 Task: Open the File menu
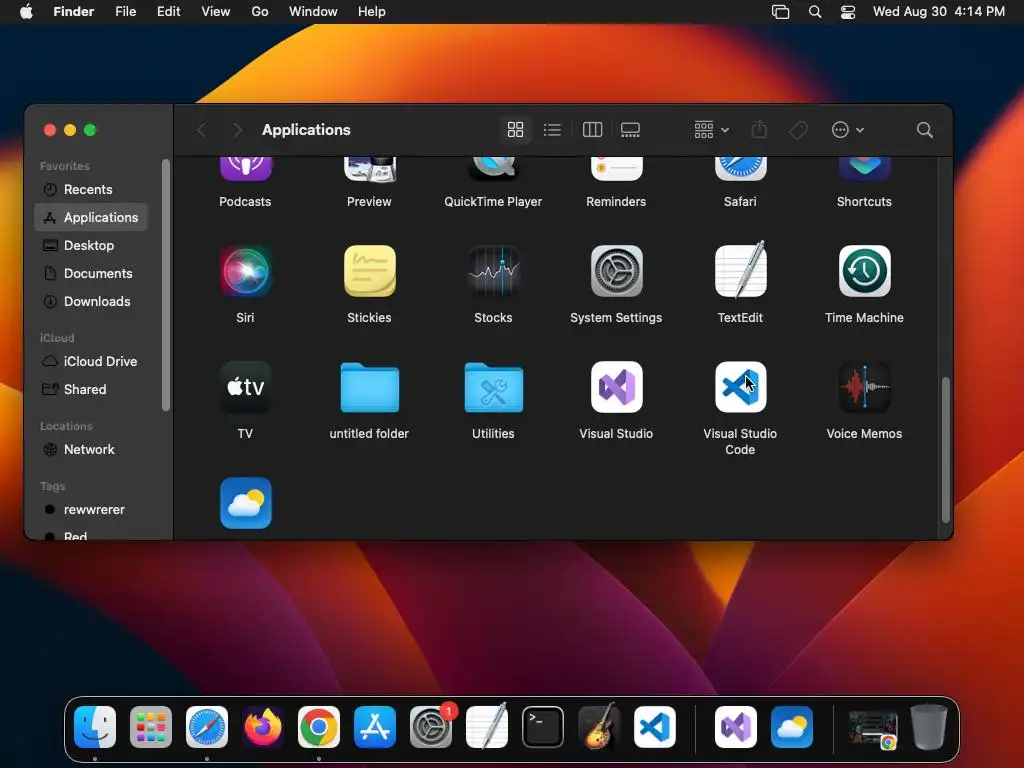pos(125,12)
